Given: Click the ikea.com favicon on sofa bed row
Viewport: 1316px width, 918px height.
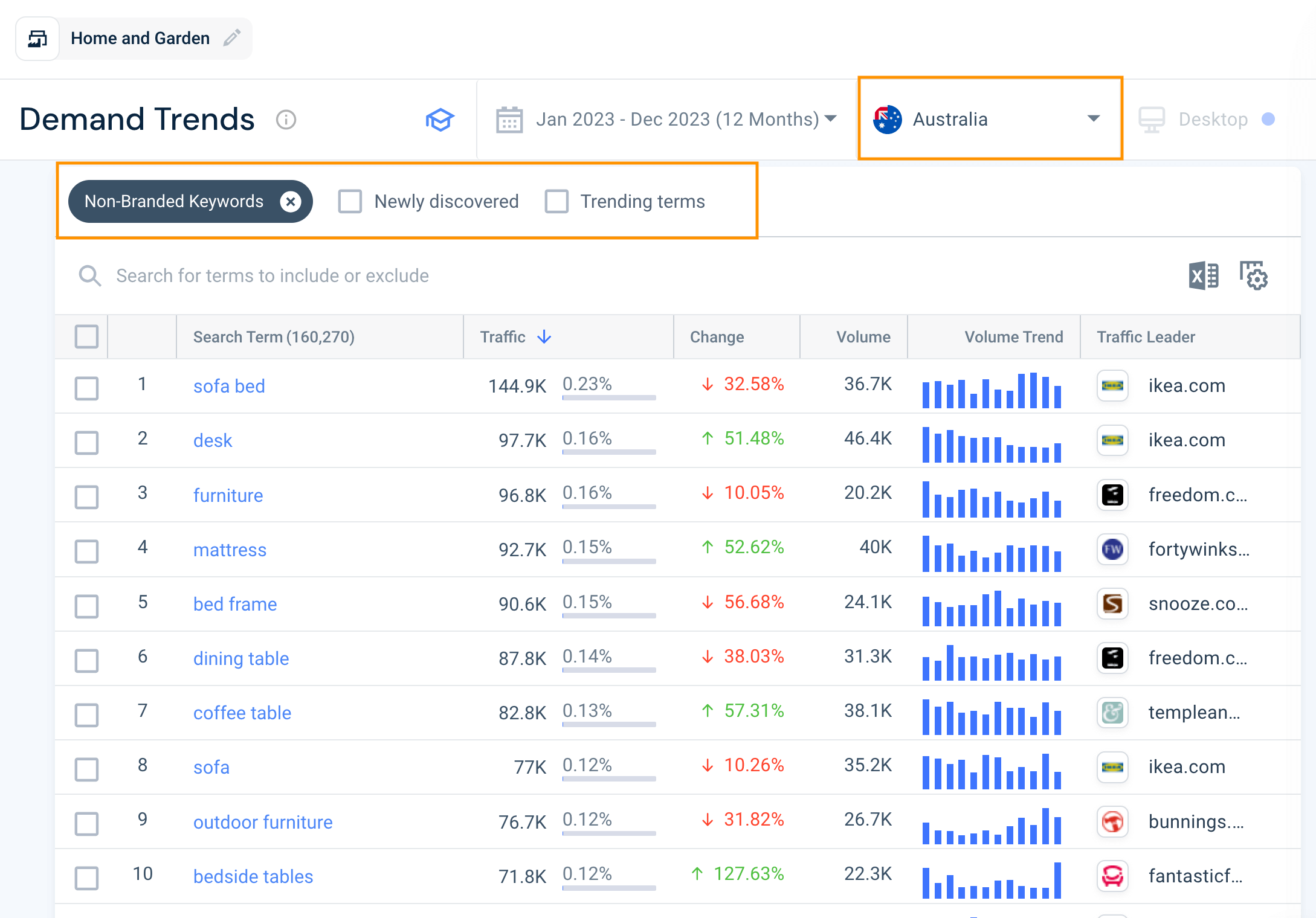Looking at the screenshot, I should (x=1112, y=386).
